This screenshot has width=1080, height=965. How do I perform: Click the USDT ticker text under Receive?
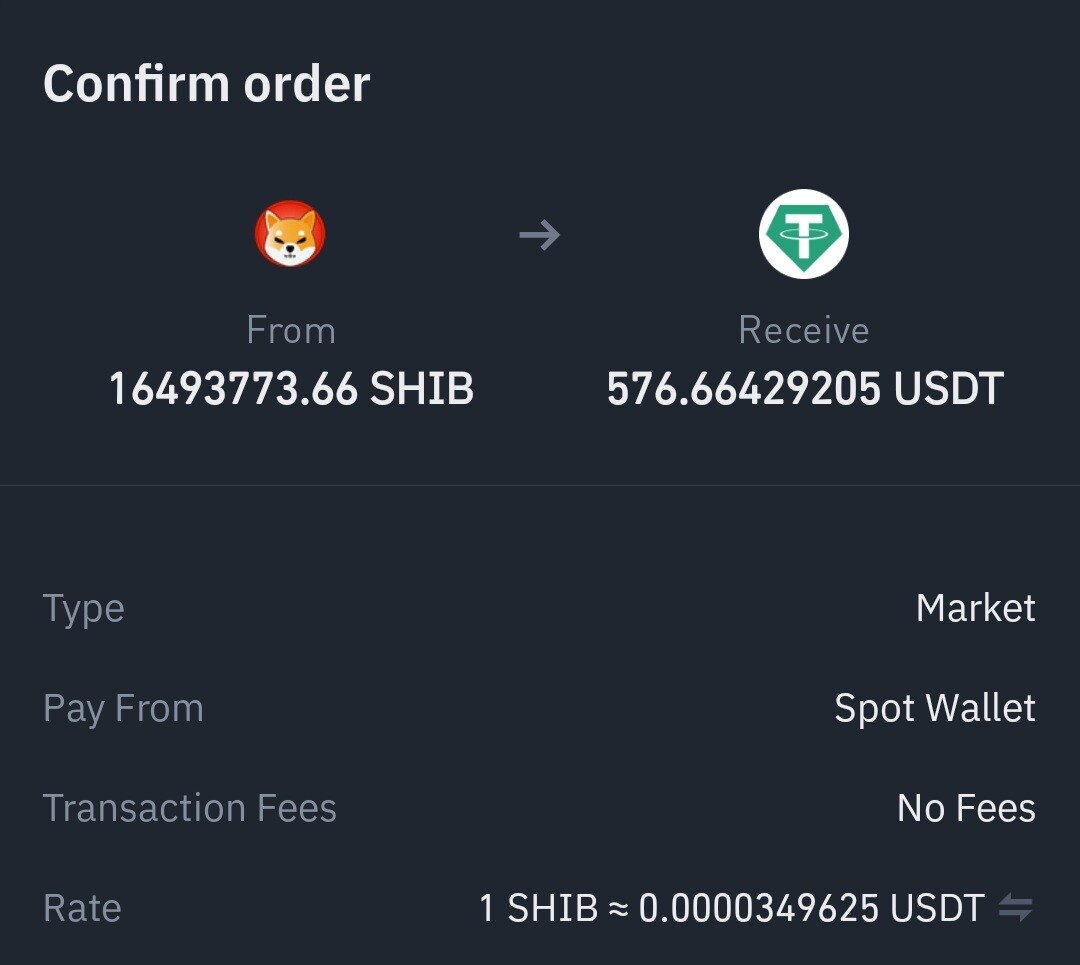point(948,388)
